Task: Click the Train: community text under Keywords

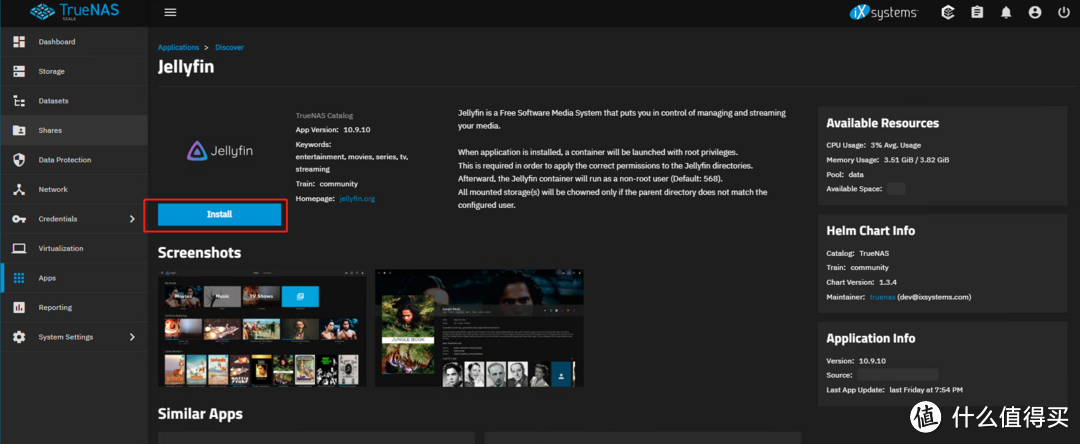Action: (326, 184)
